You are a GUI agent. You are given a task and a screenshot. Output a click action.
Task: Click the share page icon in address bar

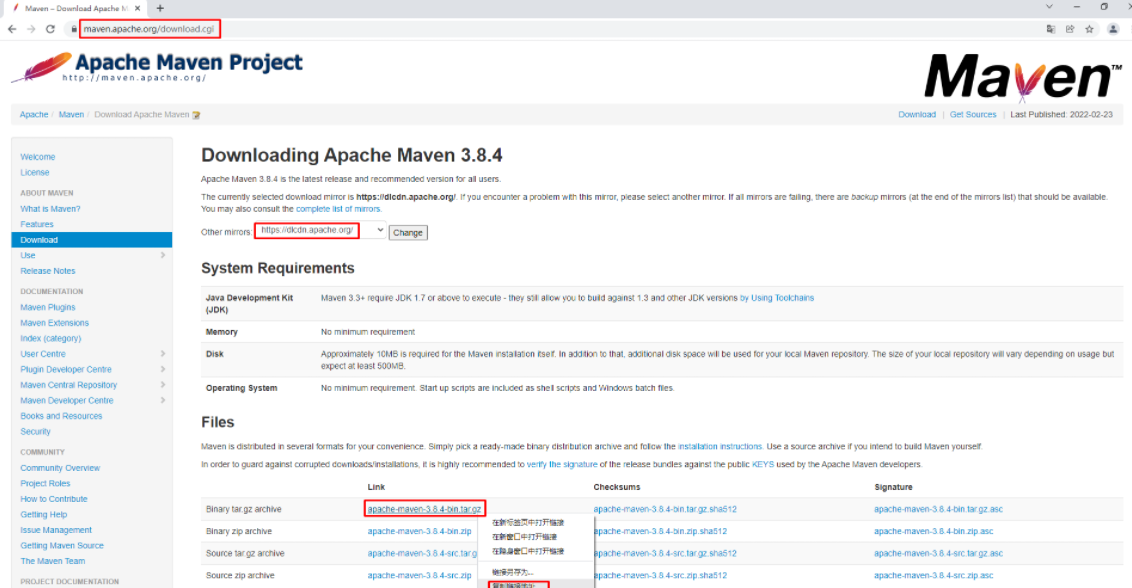click(x=1070, y=29)
